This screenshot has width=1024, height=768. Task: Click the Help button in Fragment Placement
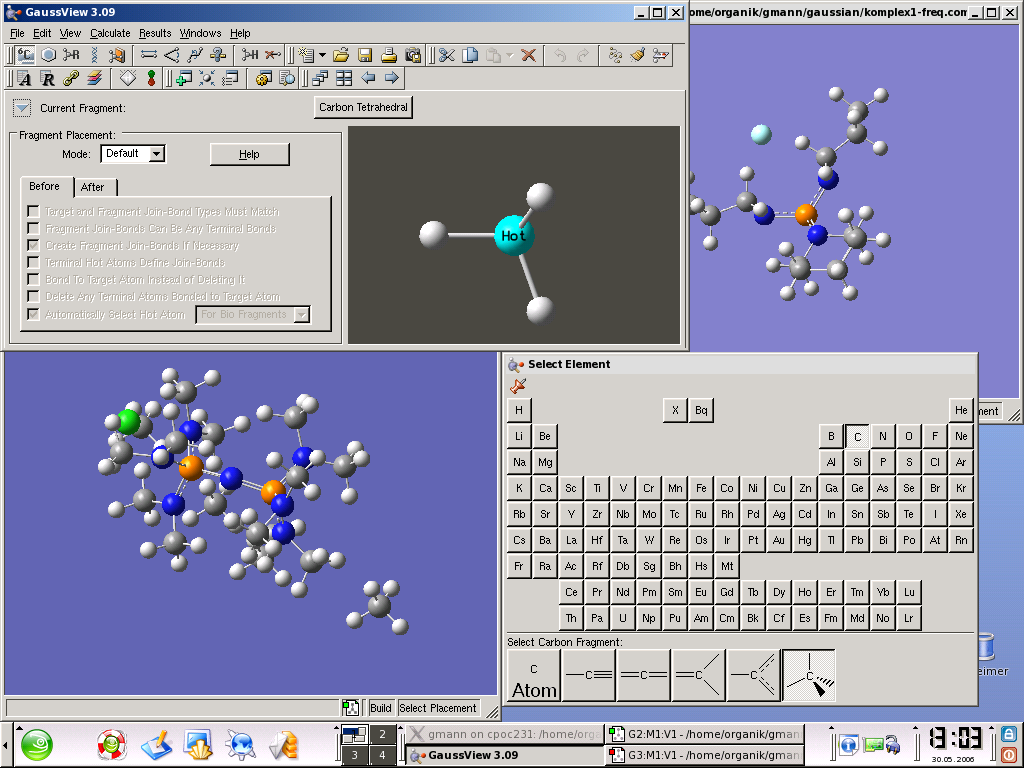[x=249, y=154]
